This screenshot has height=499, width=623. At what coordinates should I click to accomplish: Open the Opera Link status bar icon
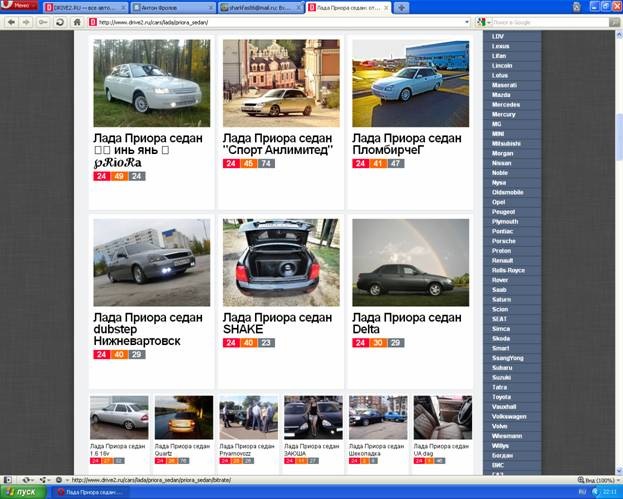[27, 480]
